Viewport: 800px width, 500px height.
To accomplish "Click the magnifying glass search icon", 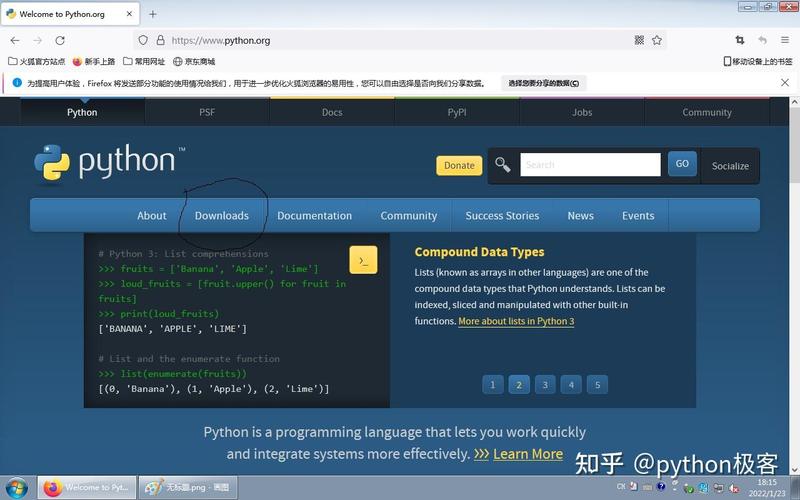I will point(503,165).
